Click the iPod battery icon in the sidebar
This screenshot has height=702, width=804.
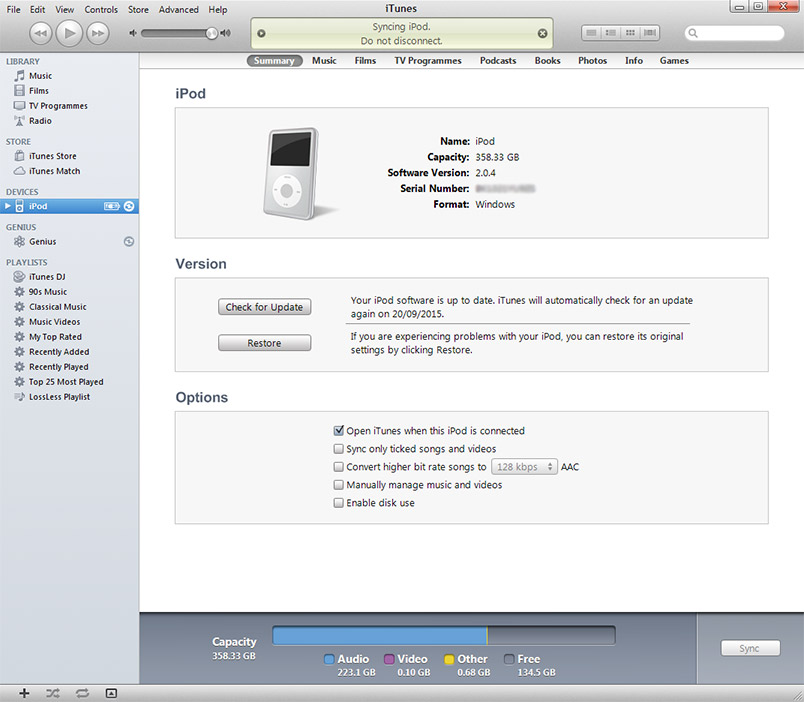(x=111, y=206)
